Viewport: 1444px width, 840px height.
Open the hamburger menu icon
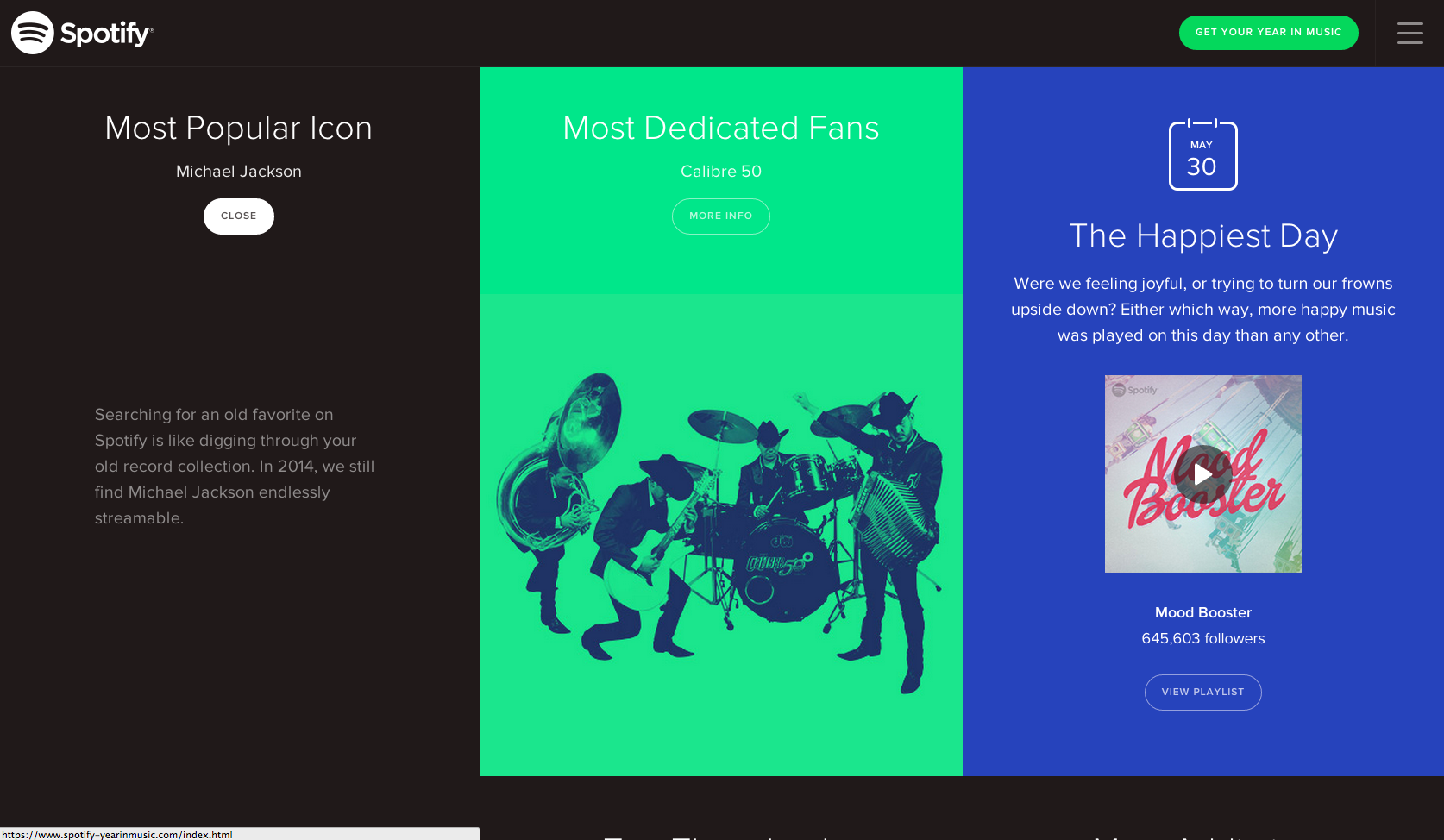pyautogui.click(x=1410, y=33)
